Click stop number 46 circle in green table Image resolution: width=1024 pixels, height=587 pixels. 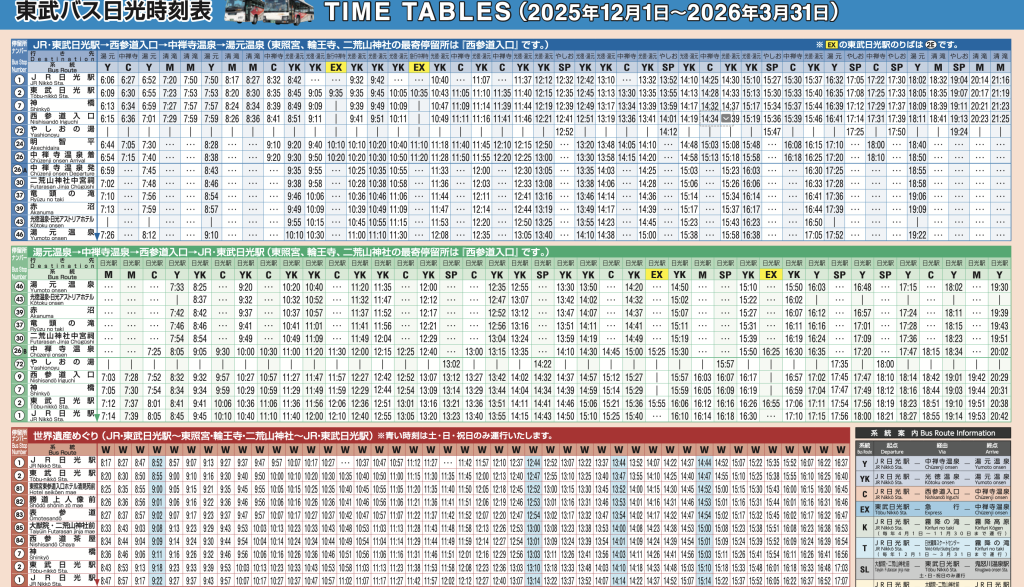point(20,287)
